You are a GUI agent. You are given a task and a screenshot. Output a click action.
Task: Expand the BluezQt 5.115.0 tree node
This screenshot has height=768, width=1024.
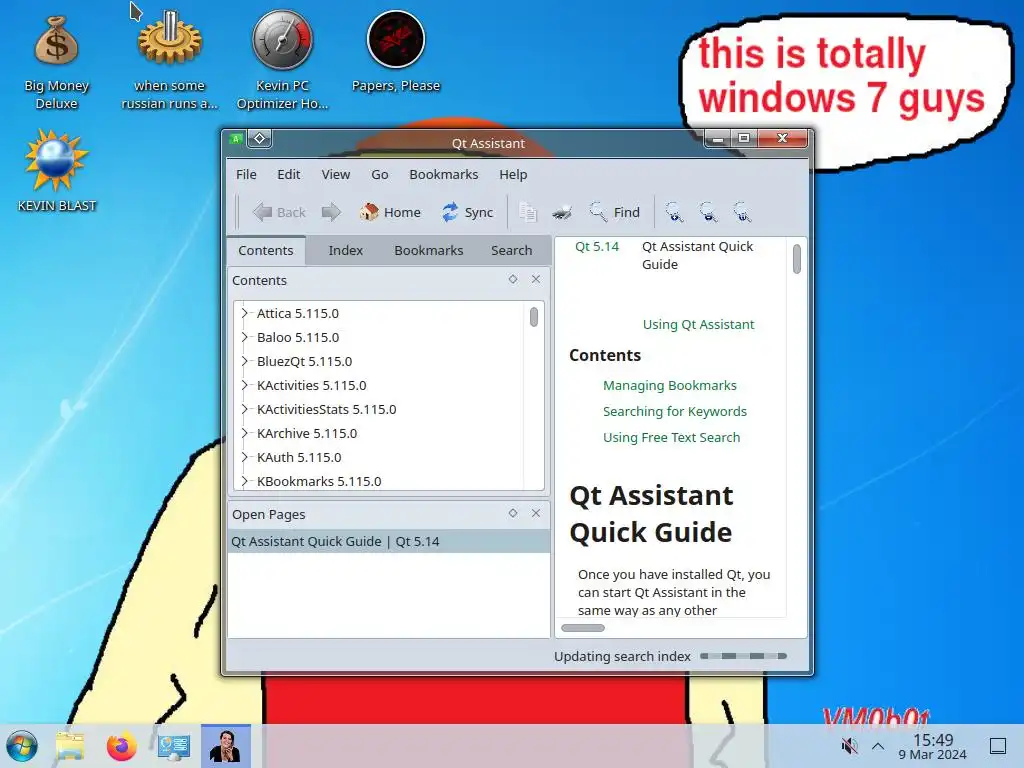(x=244, y=361)
